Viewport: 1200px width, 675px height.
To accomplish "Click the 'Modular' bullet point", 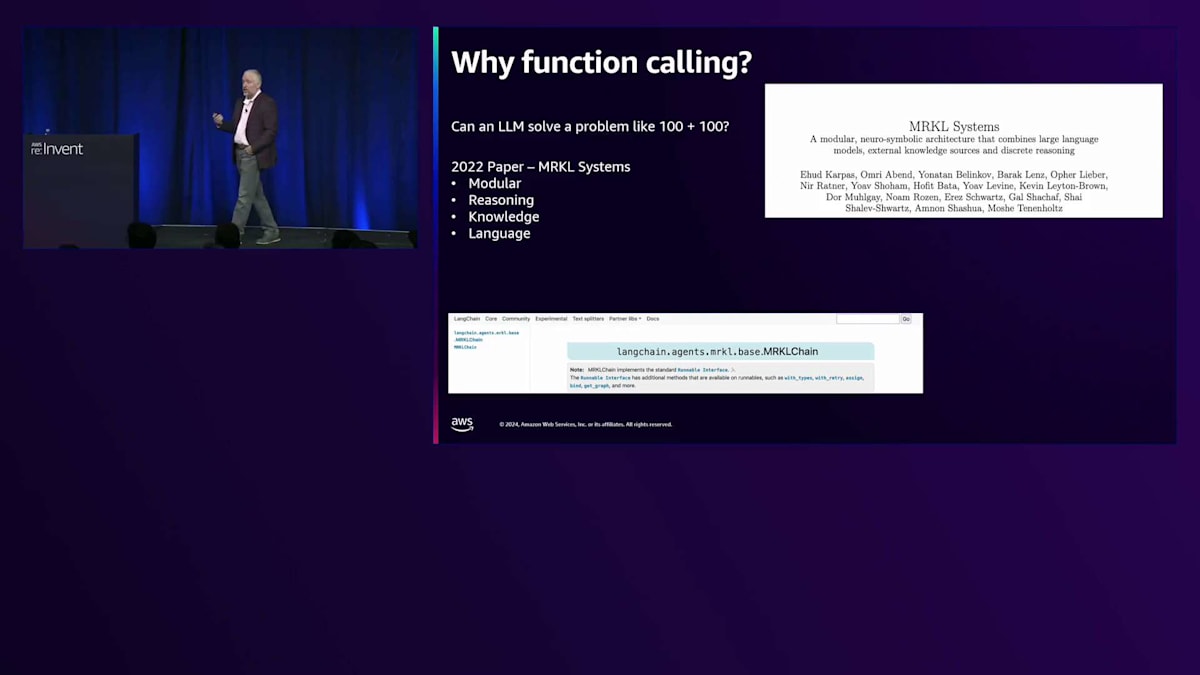I will pos(494,183).
